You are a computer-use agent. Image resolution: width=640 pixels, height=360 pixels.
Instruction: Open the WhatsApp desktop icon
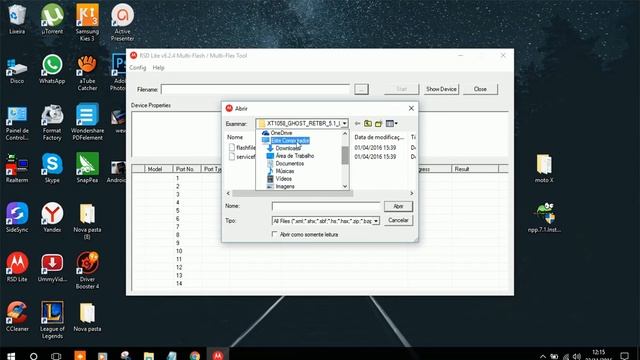(x=52, y=69)
